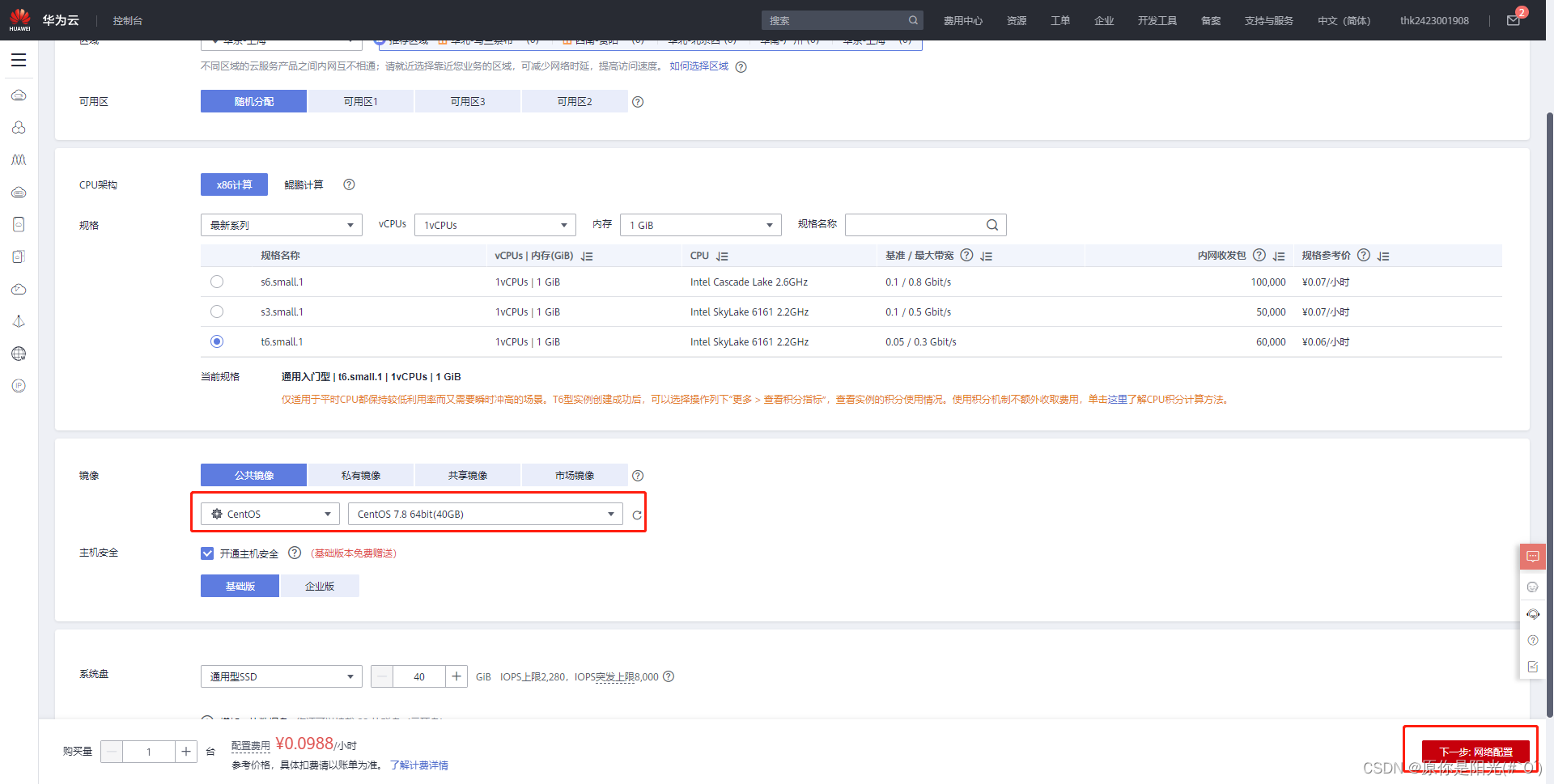Image resolution: width=1554 pixels, height=784 pixels.
Task: Click the magnifier in top search box
Action: 913,20
